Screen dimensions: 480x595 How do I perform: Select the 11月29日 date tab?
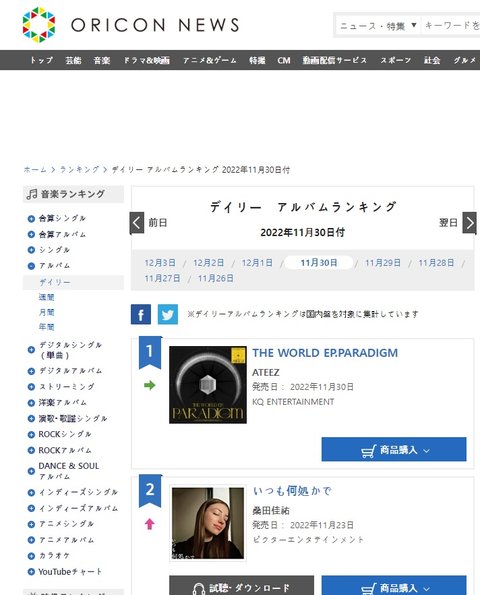tap(382, 263)
